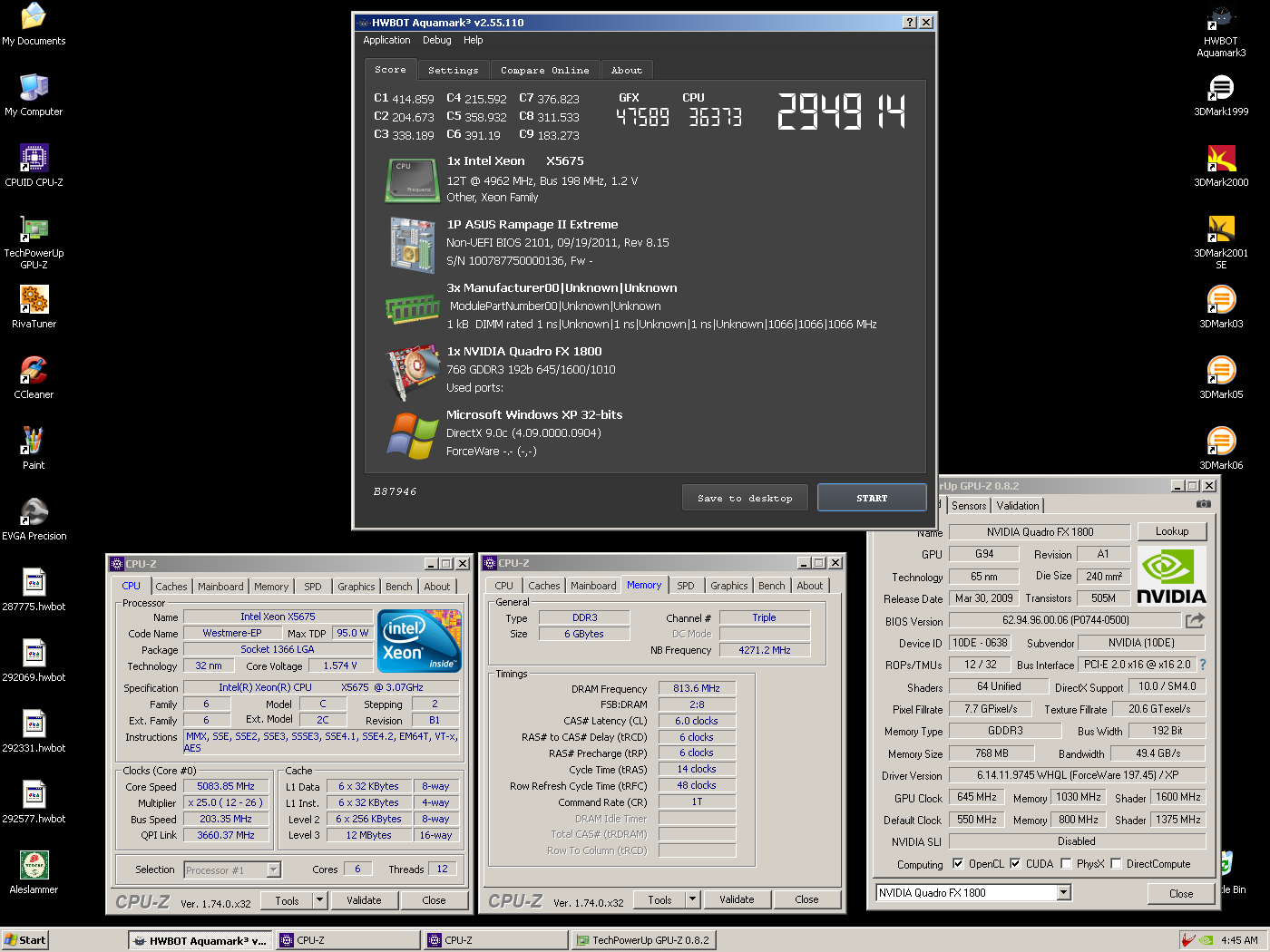Click the DRAM Frequency 813.6 MHz field
Image resolution: width=1270 pixels, height=952 pixels.
(x=697, y=688)
